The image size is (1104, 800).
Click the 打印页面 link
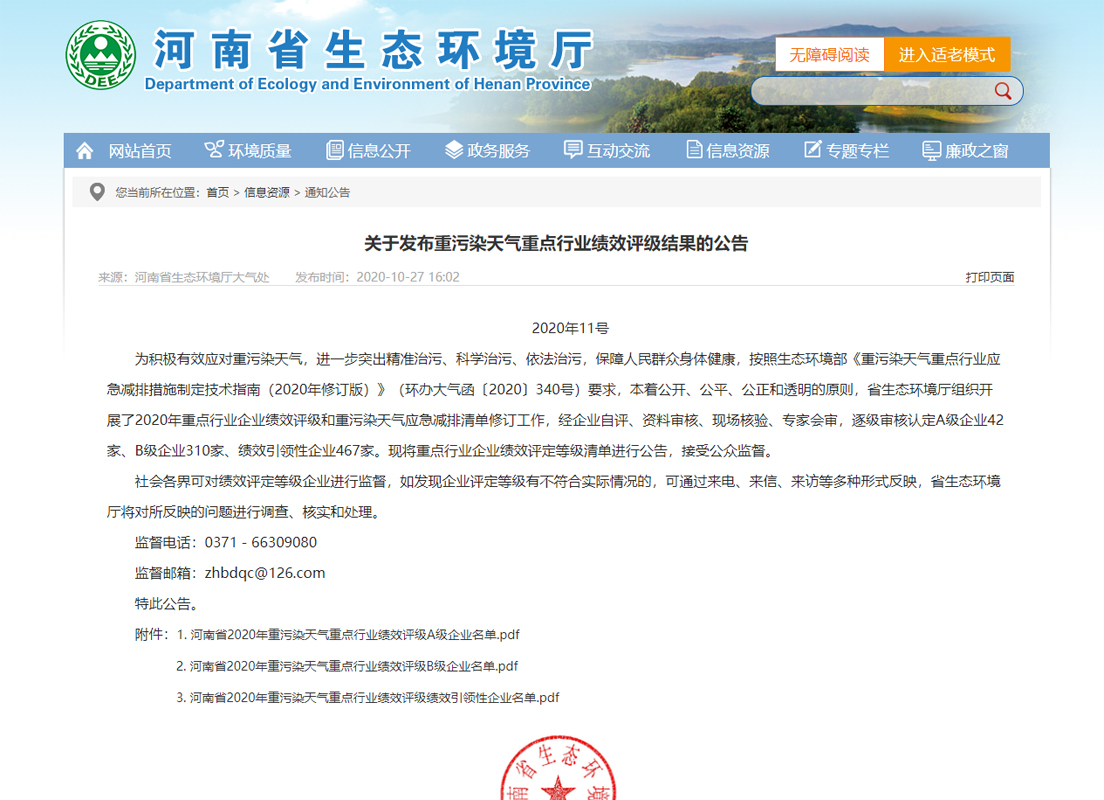[990, 277]
